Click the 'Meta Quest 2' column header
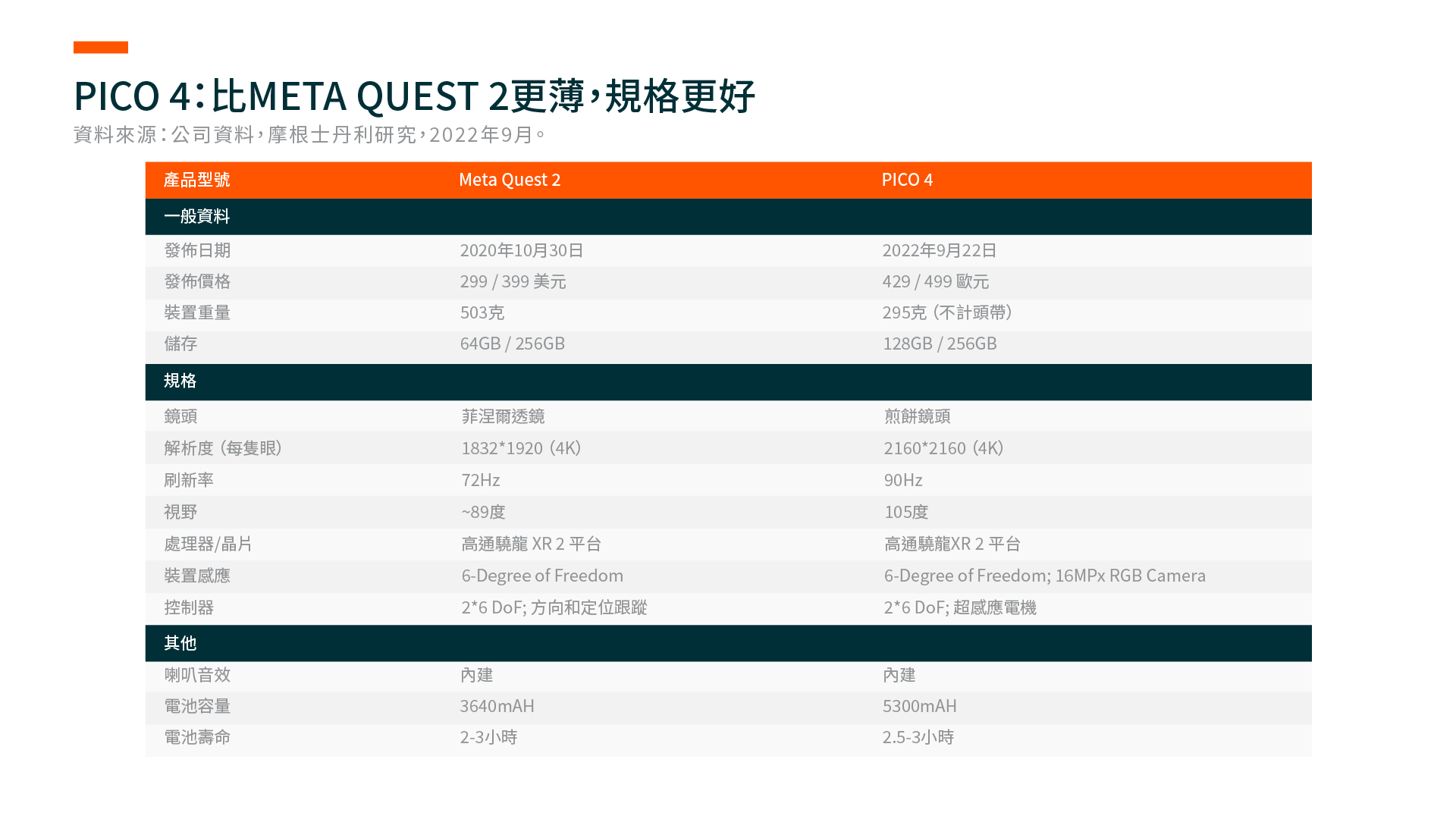Image resolution: width=1456 pixels, height=819 pixels. 510,180
